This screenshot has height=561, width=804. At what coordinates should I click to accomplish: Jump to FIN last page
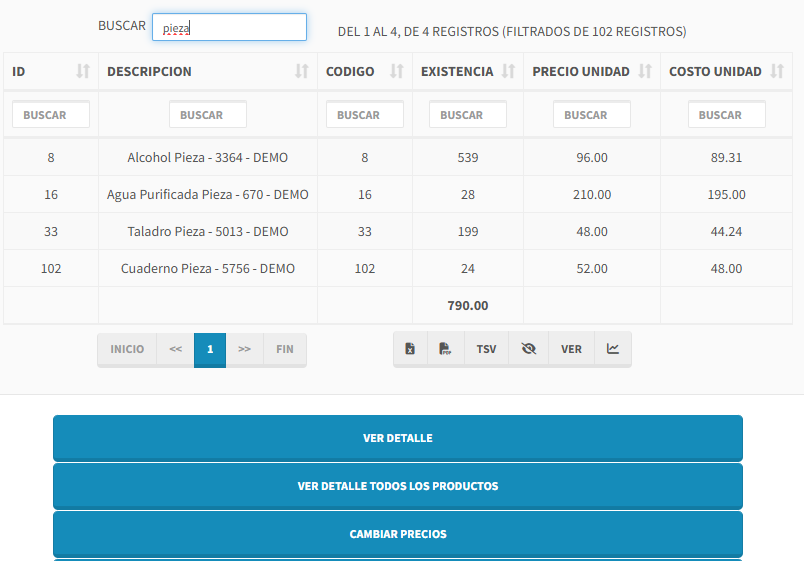[285, 349]
